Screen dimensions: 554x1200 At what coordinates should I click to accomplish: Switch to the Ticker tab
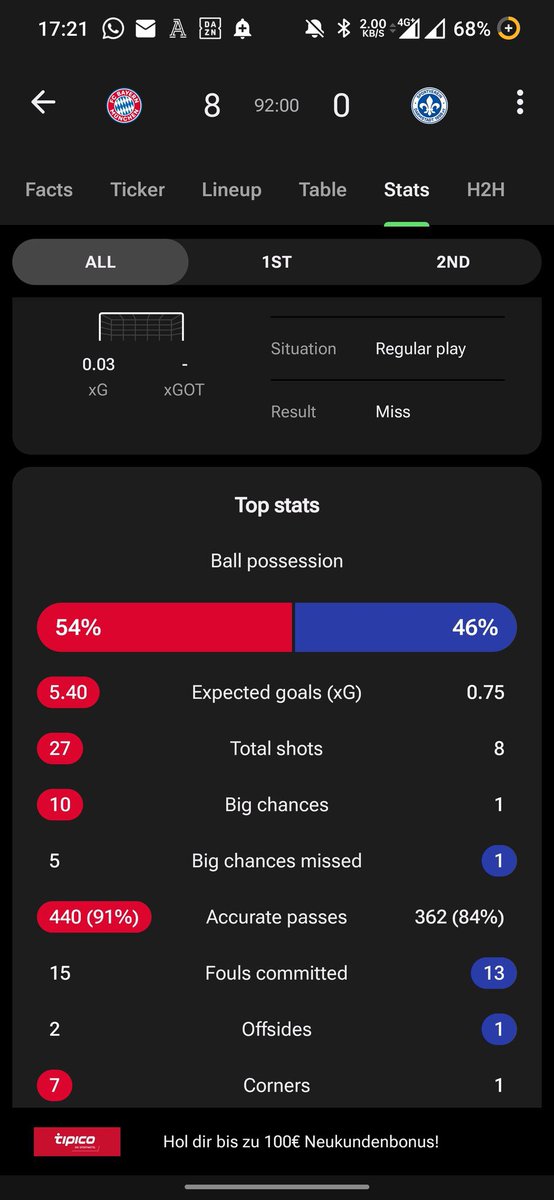coord(138,189)
